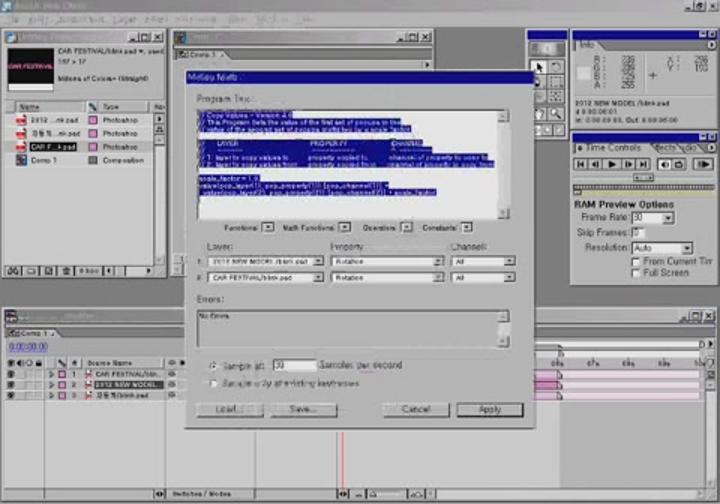Enable From Current Time checkbox
The height and width of the screenshot is (504, 720).
tap(636, 262)
